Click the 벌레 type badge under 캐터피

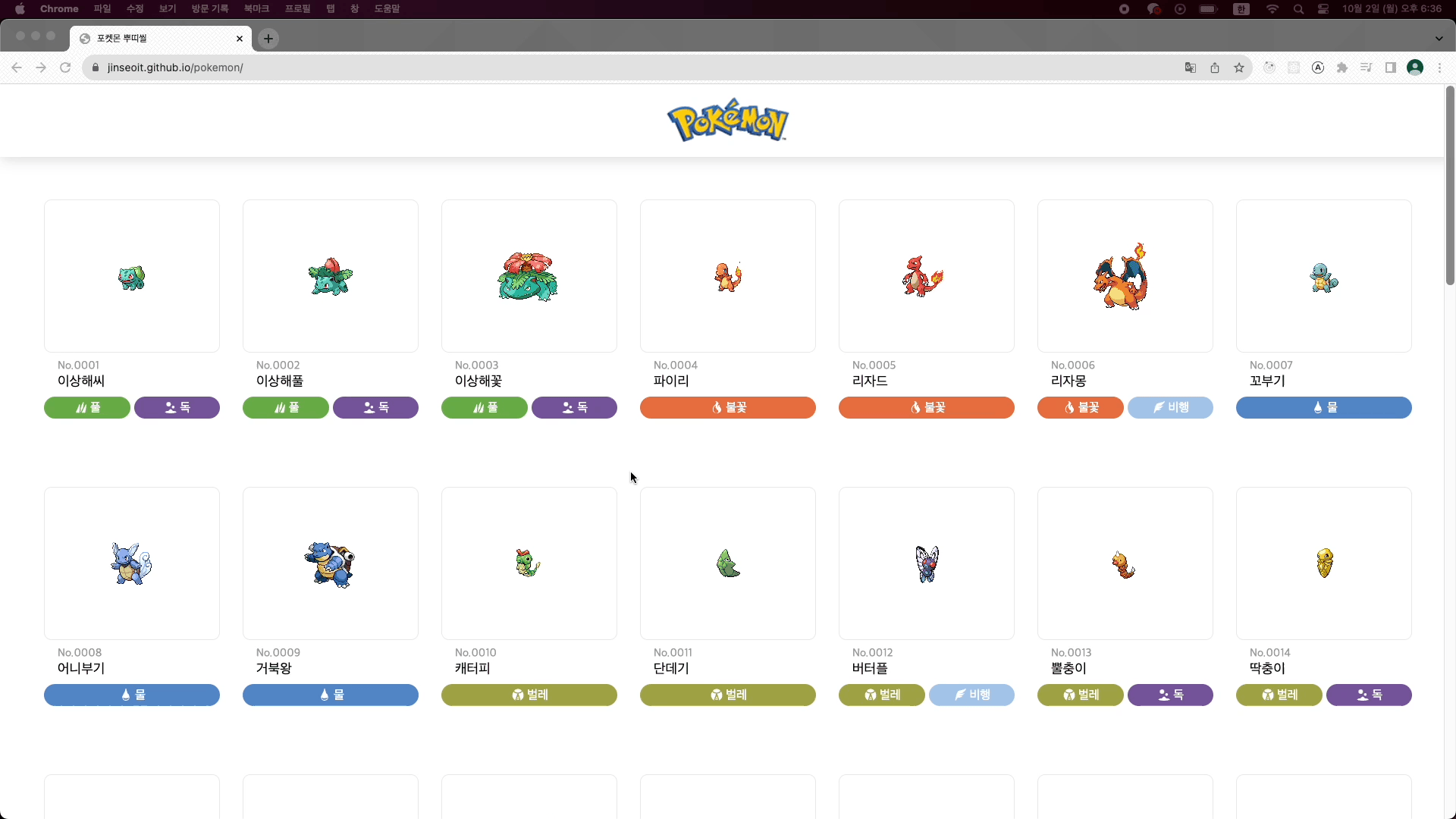[x=529, y=695]
